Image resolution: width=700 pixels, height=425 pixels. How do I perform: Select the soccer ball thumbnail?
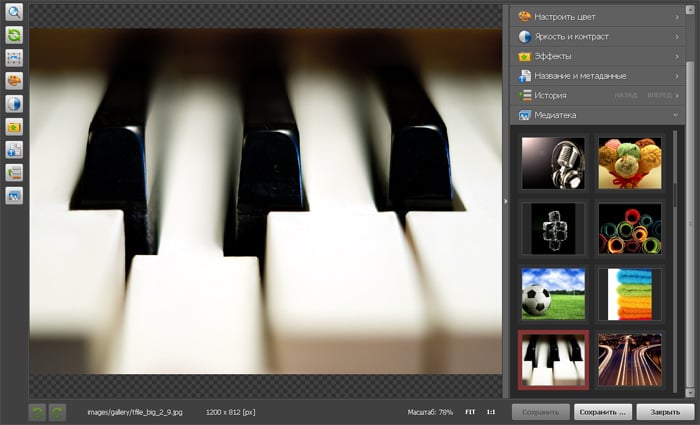point(552,292)
